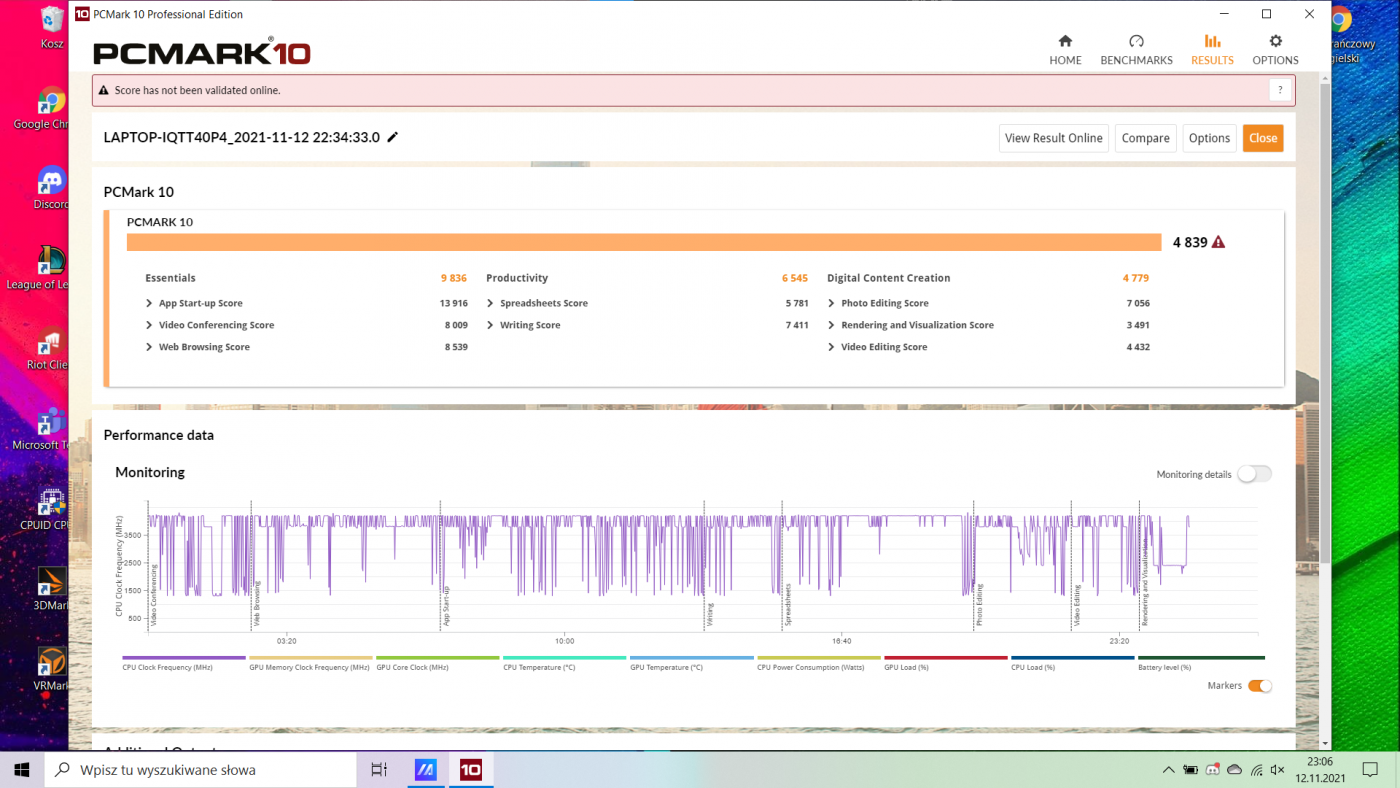Click the App Start-up marker in the chart
Viewport: 1400px width, 788px height.
(x=446, y=606)
